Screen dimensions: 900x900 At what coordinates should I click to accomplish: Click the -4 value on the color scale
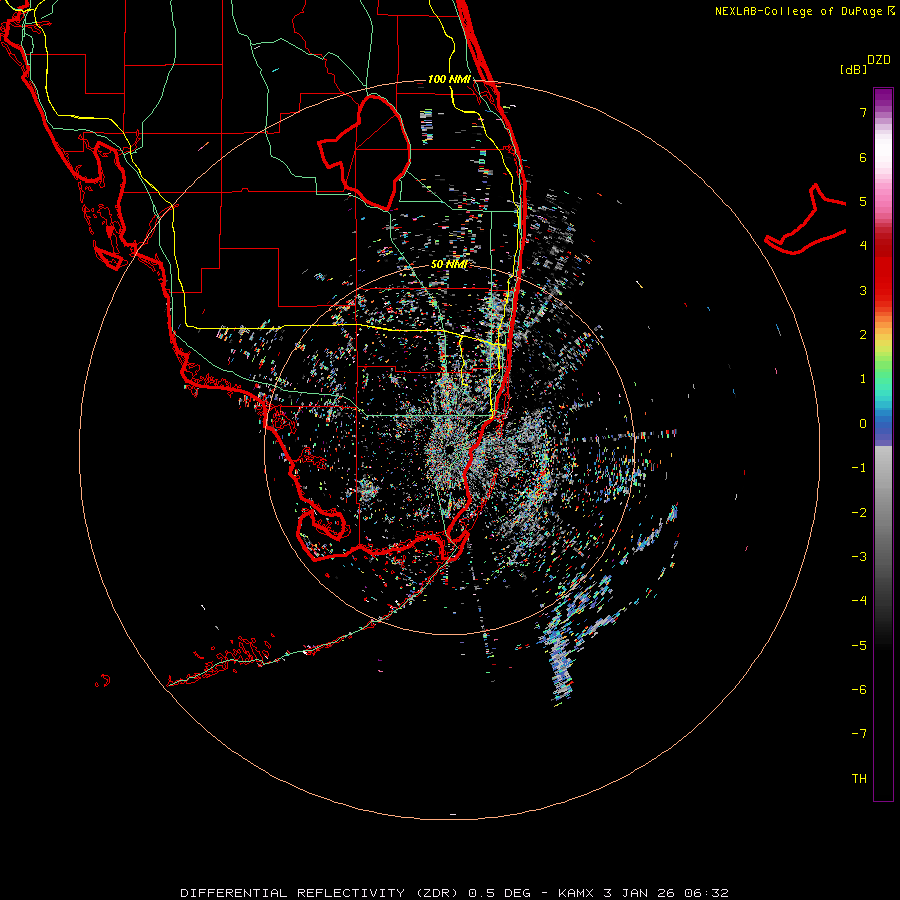[859, 600]
